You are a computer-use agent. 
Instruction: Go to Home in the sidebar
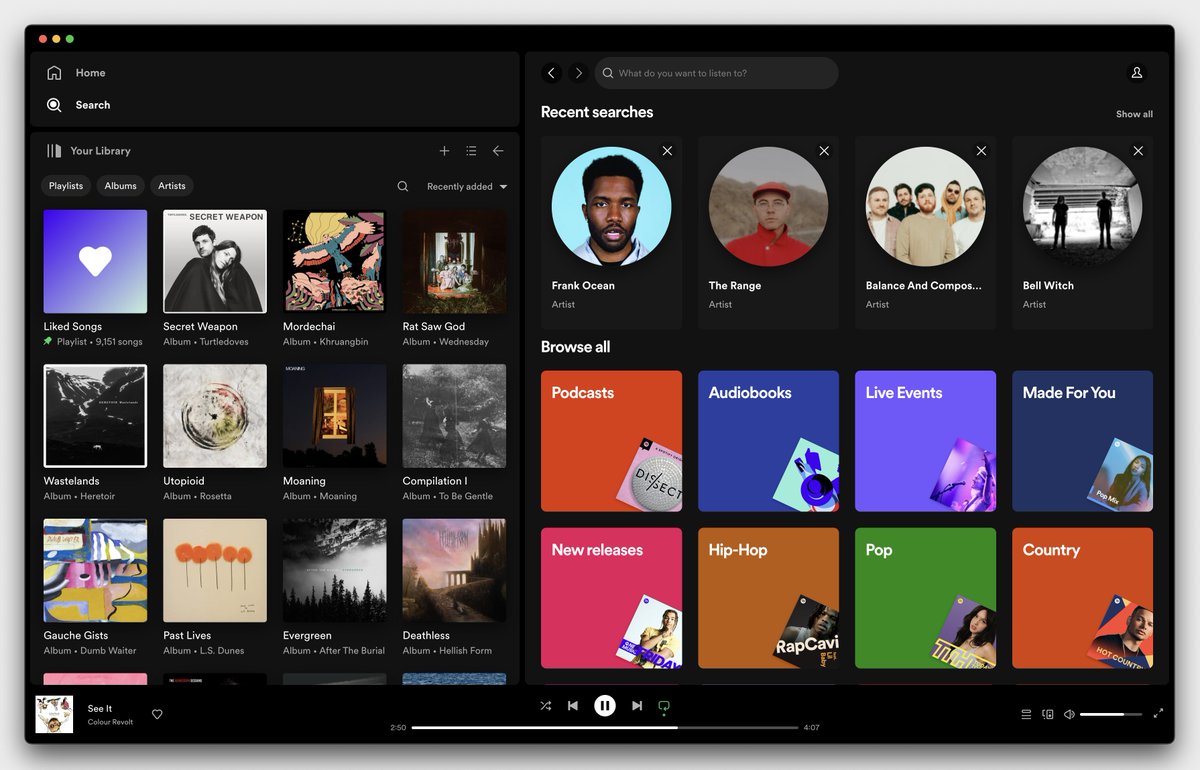(76, 73)
